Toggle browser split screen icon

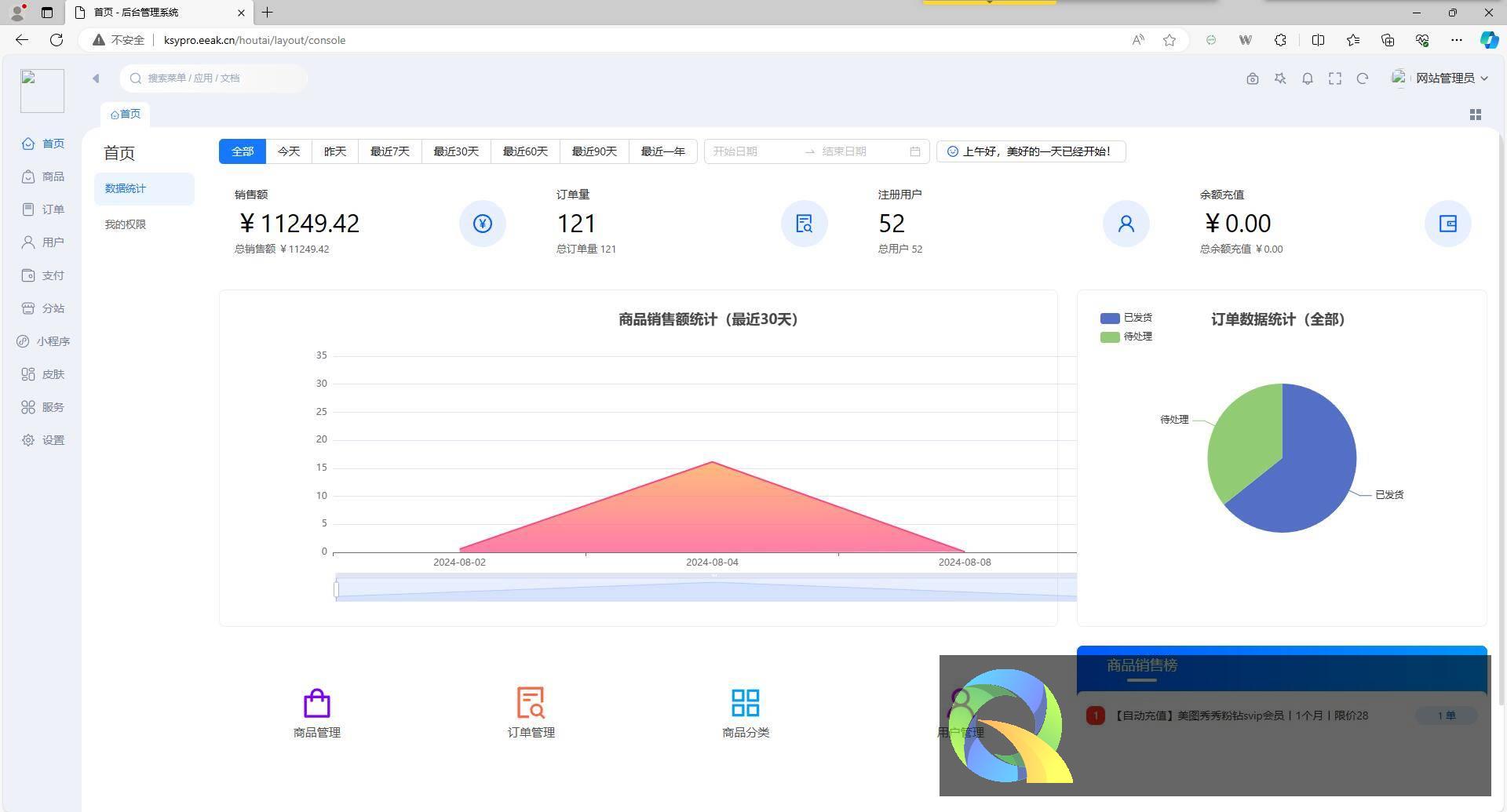pos(1319,40)
